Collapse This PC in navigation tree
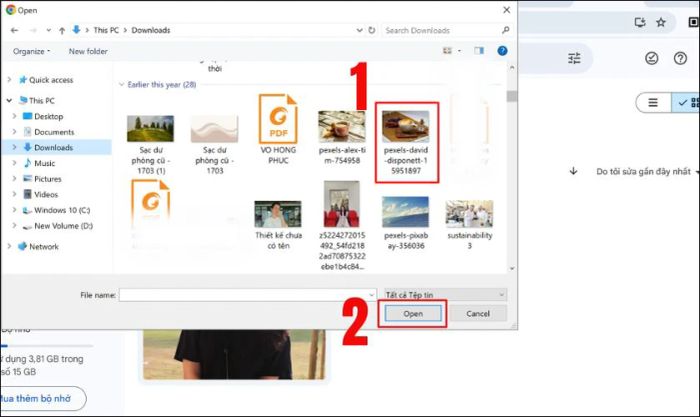Image resolution: width=700 pixels, height=417 pixels. (x=9, y=100)
